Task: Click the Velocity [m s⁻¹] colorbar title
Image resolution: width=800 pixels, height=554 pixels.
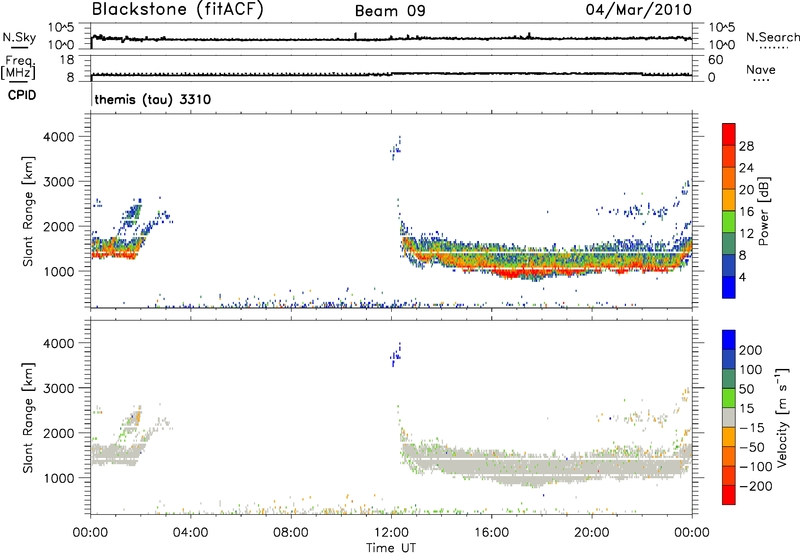Action: coord(782,417)
